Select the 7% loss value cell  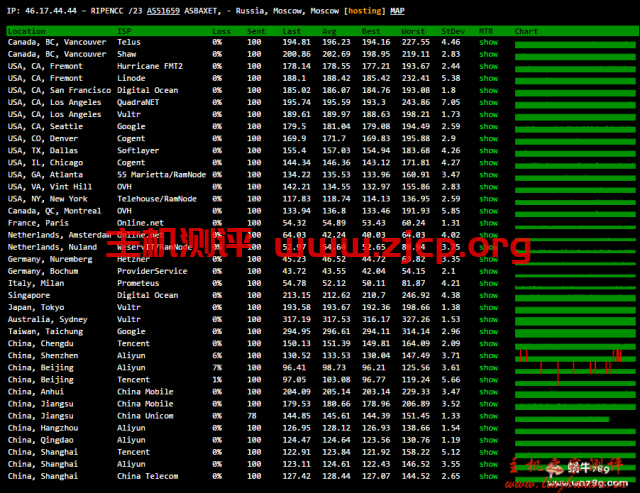[x=217, y=368]
